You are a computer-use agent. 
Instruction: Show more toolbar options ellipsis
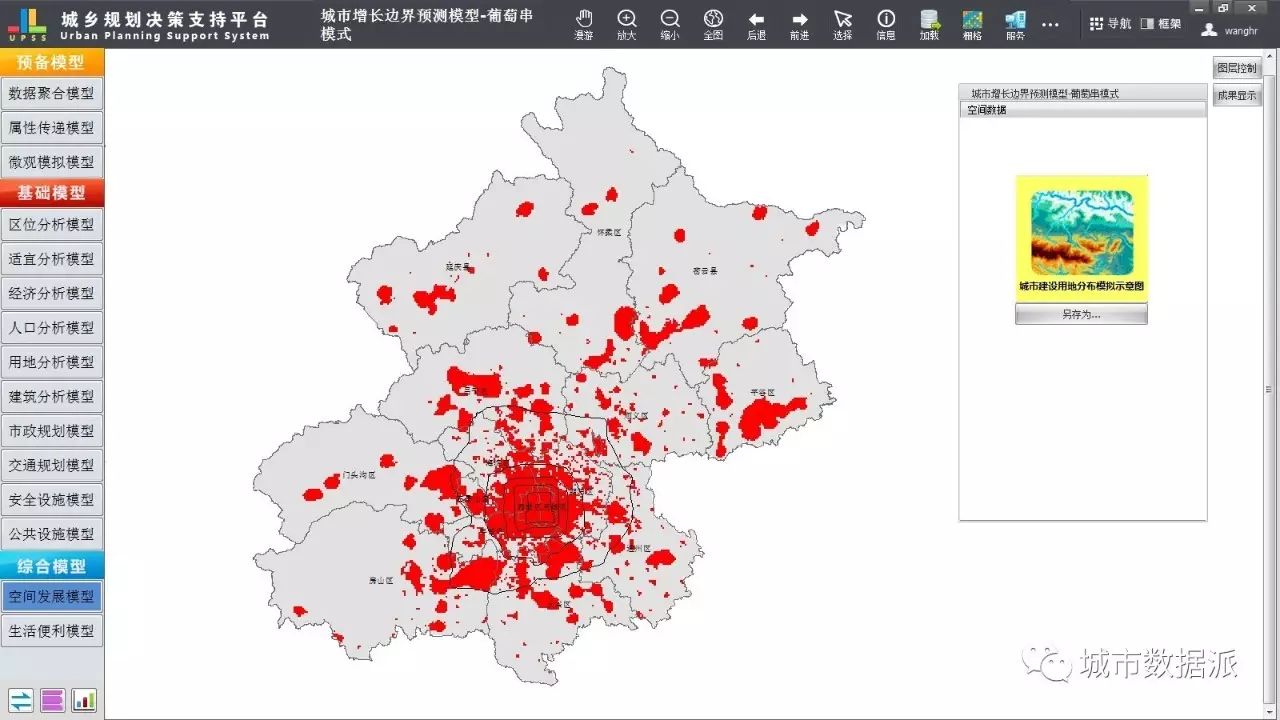point(1050,25)
